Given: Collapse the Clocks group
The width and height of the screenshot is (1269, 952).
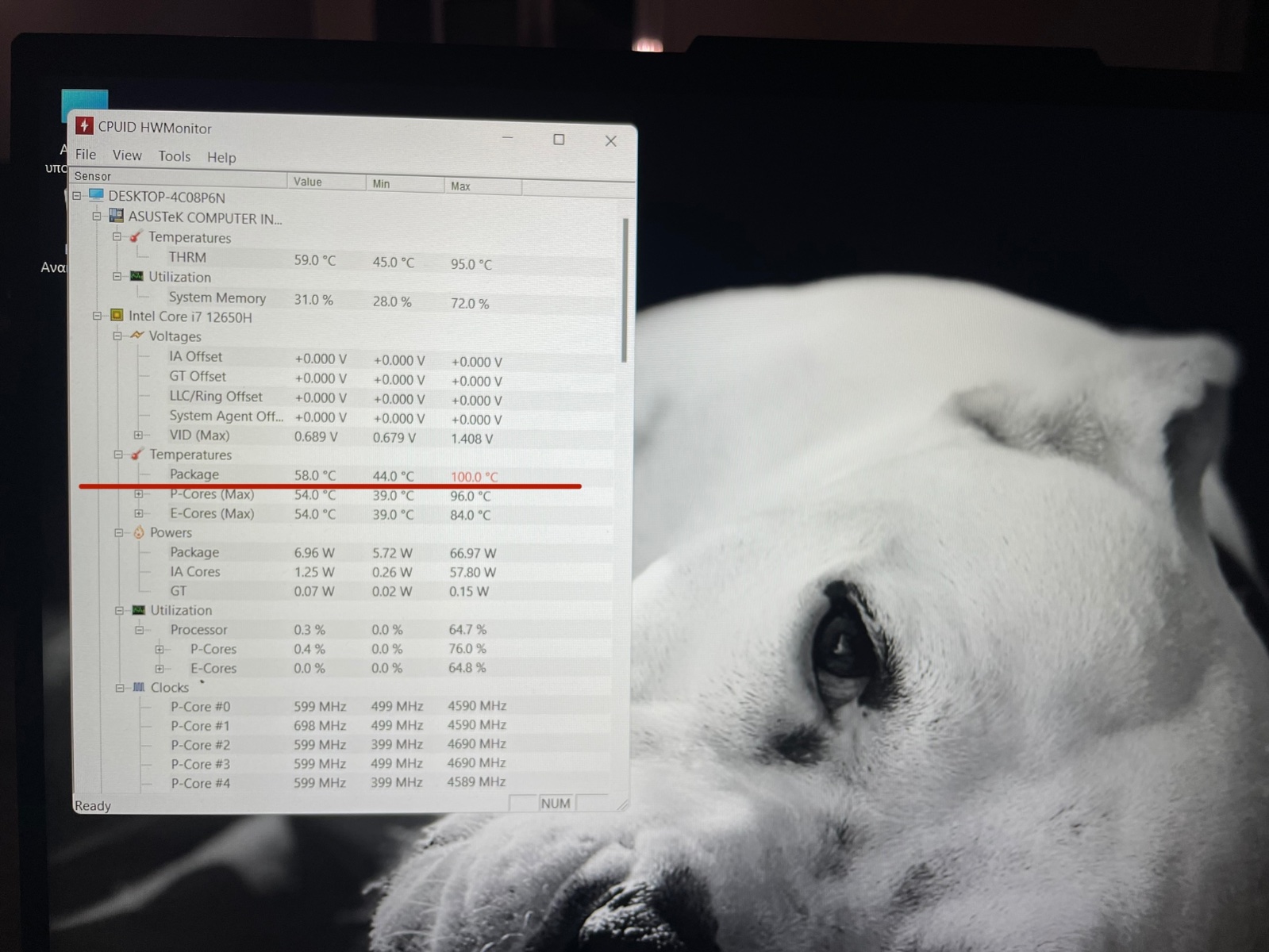Looking at the screenshot, I should point(120,688).
